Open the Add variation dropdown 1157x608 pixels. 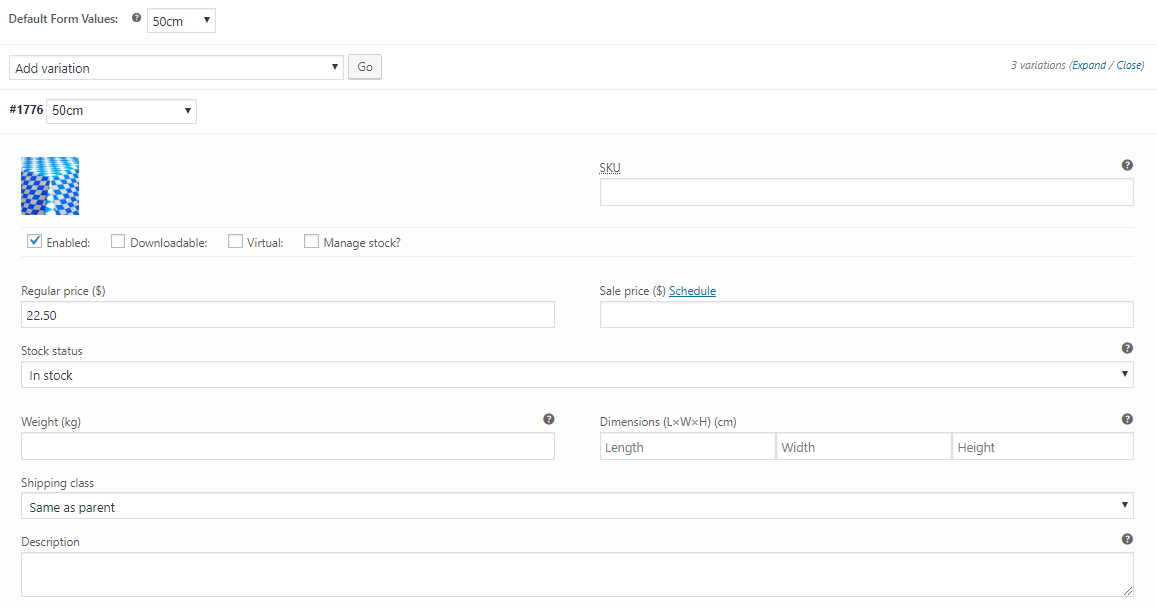pos(176,68)
